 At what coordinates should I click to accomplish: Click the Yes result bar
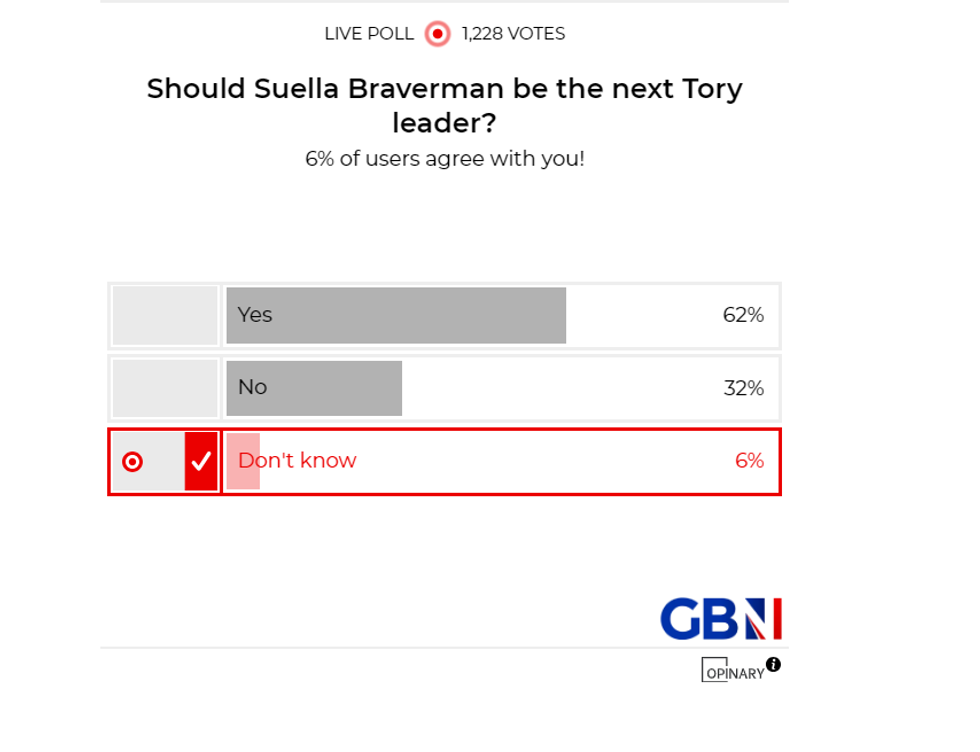(x=396, y=315)
